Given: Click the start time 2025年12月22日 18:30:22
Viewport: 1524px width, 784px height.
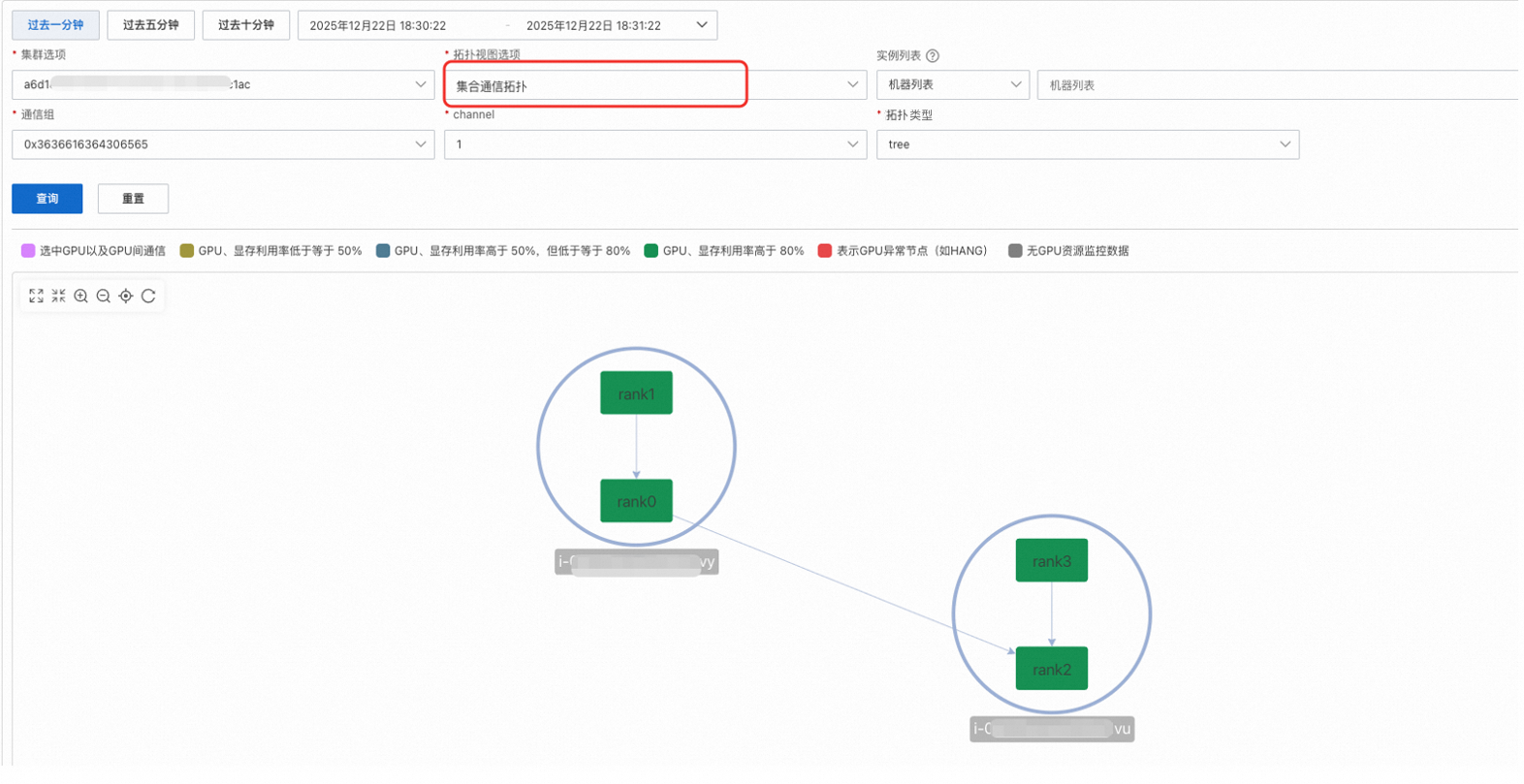Looking at the screenshot, I should point(378,25).
